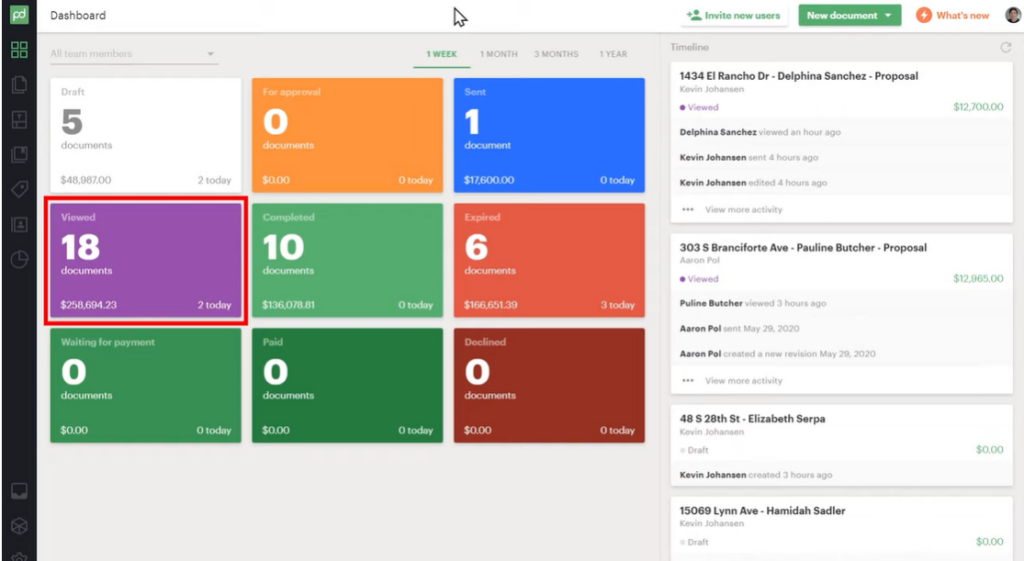Click View more activity under Branciforte Ave
This screenshot has width=1024, height=561.
[x=743, y=381]
